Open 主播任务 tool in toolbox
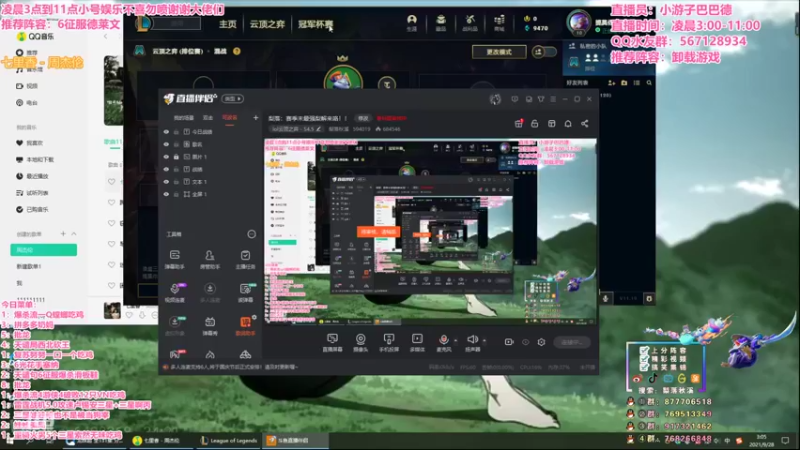This screenshot has height=450, width=800. tap(245, 259)
